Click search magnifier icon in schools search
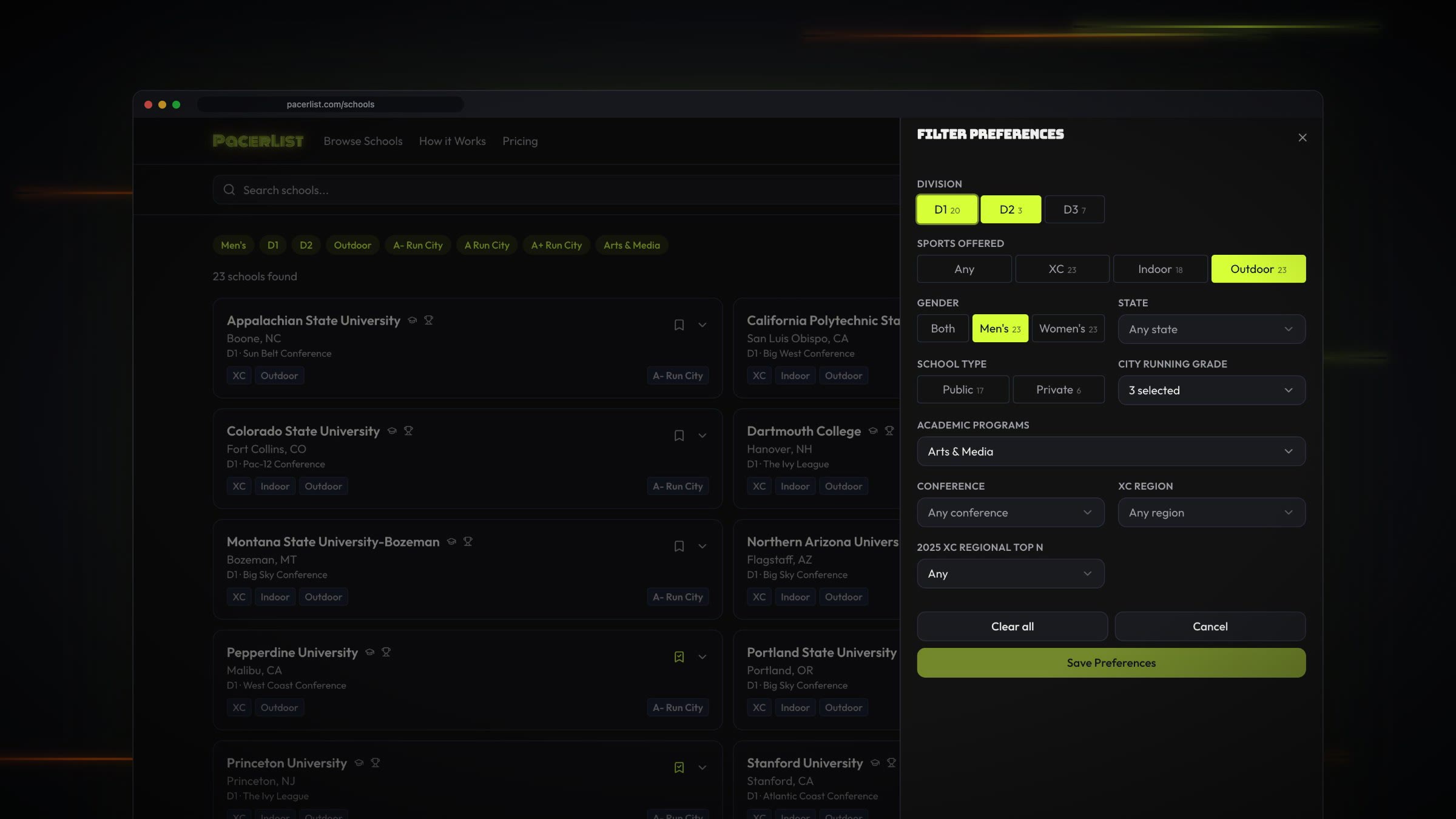The image size is (1456, 819). click(229, 190)
